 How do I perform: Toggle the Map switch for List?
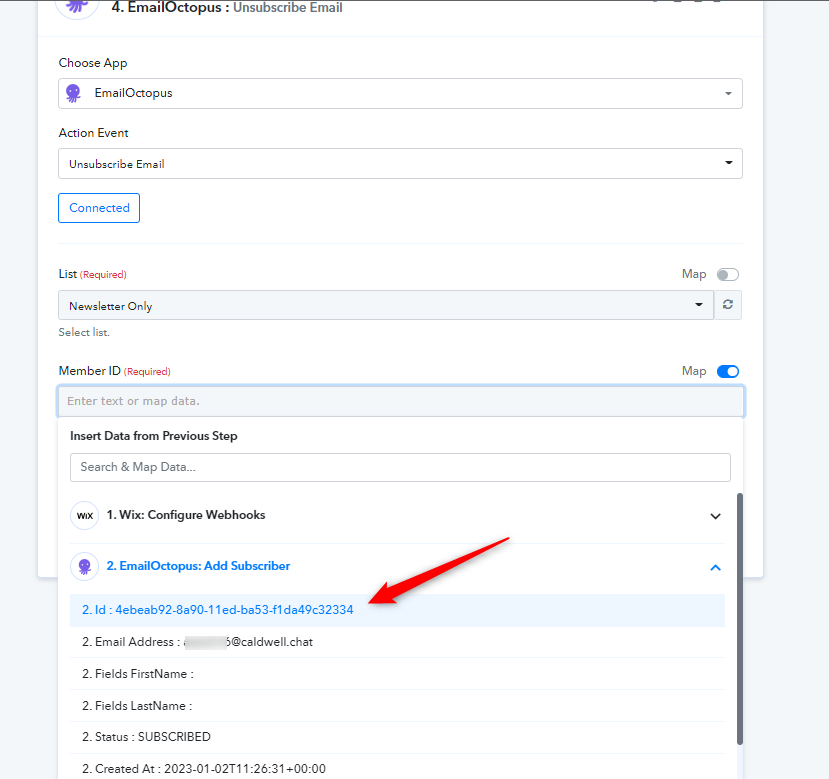tap(727, 274)
